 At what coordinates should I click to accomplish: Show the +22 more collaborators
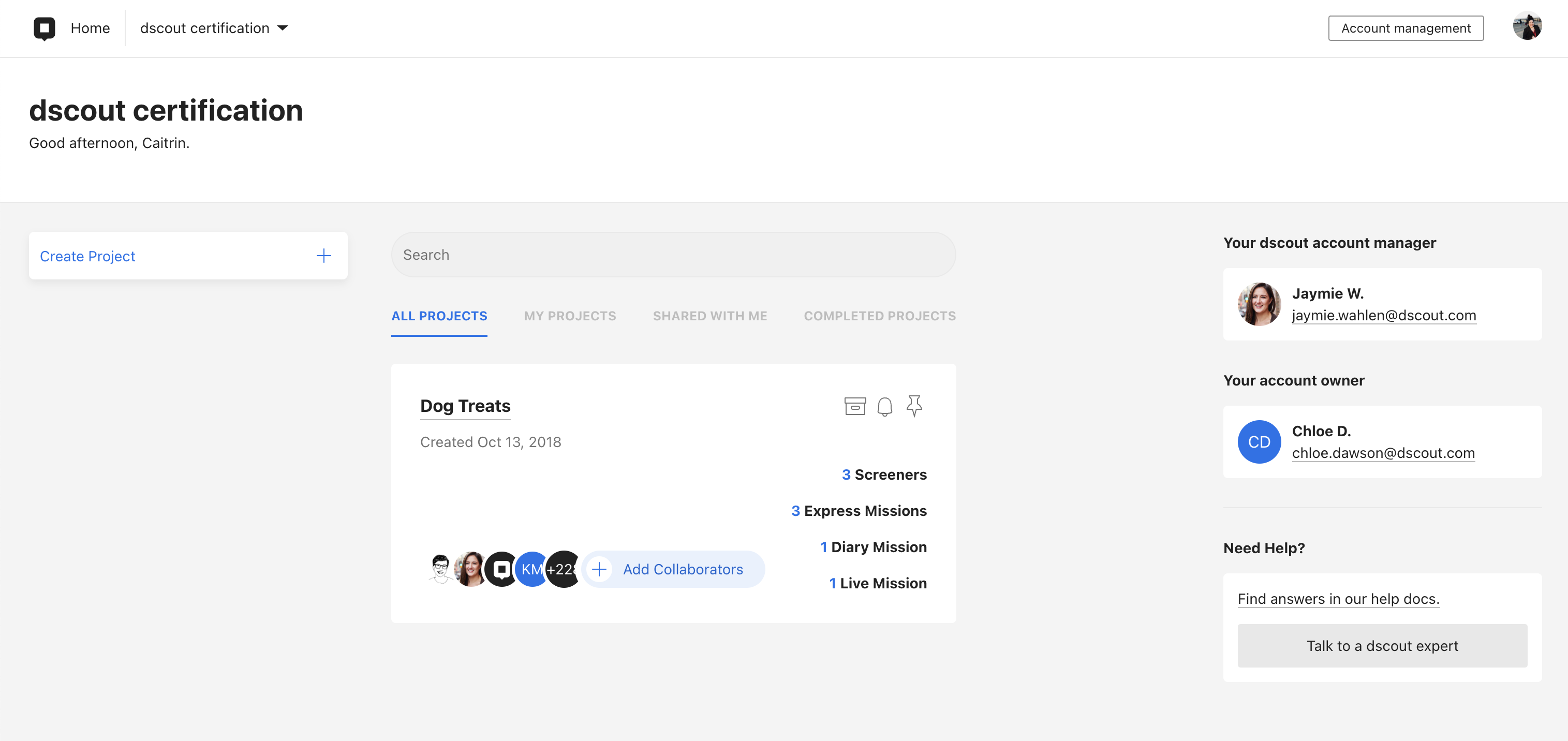[x=563, y=569]
